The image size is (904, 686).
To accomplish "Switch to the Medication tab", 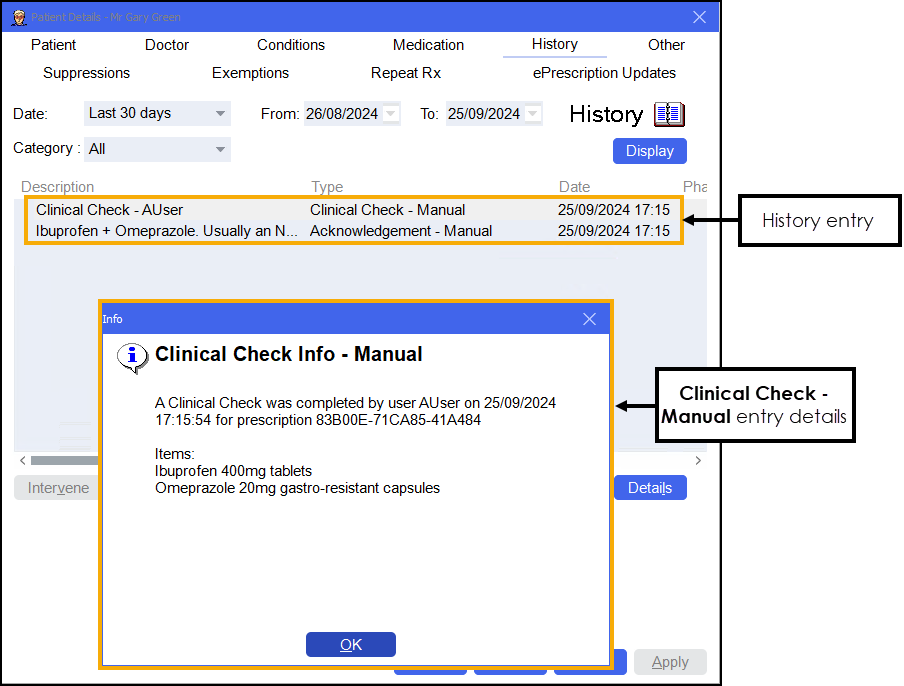I will pyautogui.click(x=428, y=45).
